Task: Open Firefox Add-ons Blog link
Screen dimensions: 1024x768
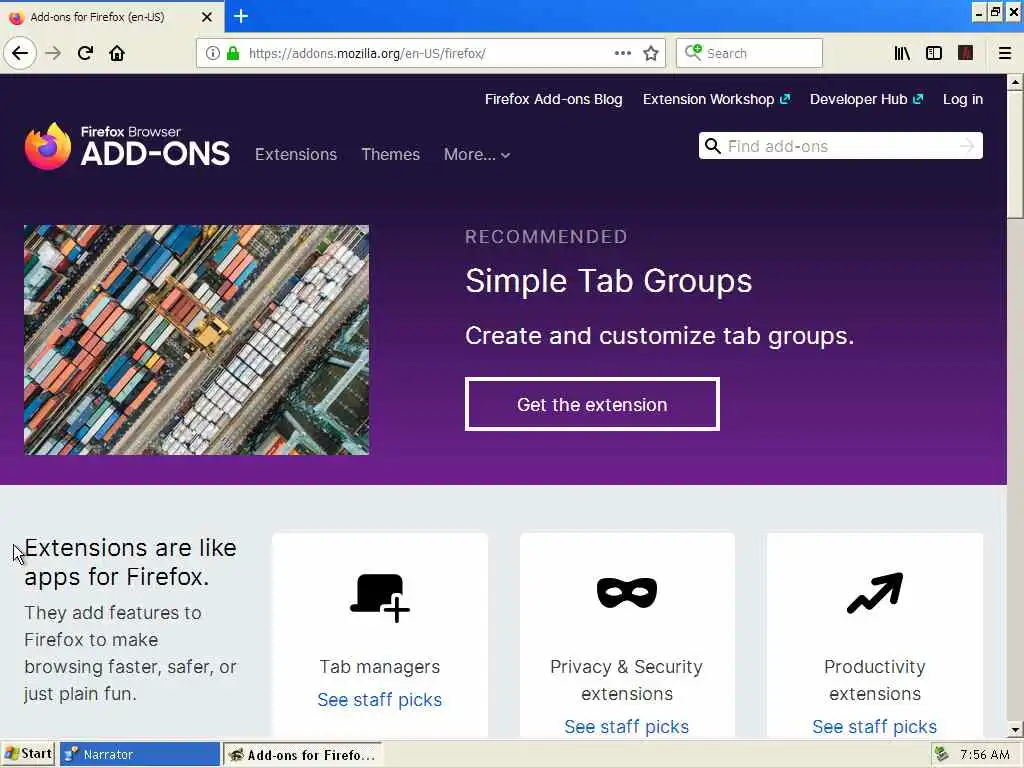Action: (553, 99)
